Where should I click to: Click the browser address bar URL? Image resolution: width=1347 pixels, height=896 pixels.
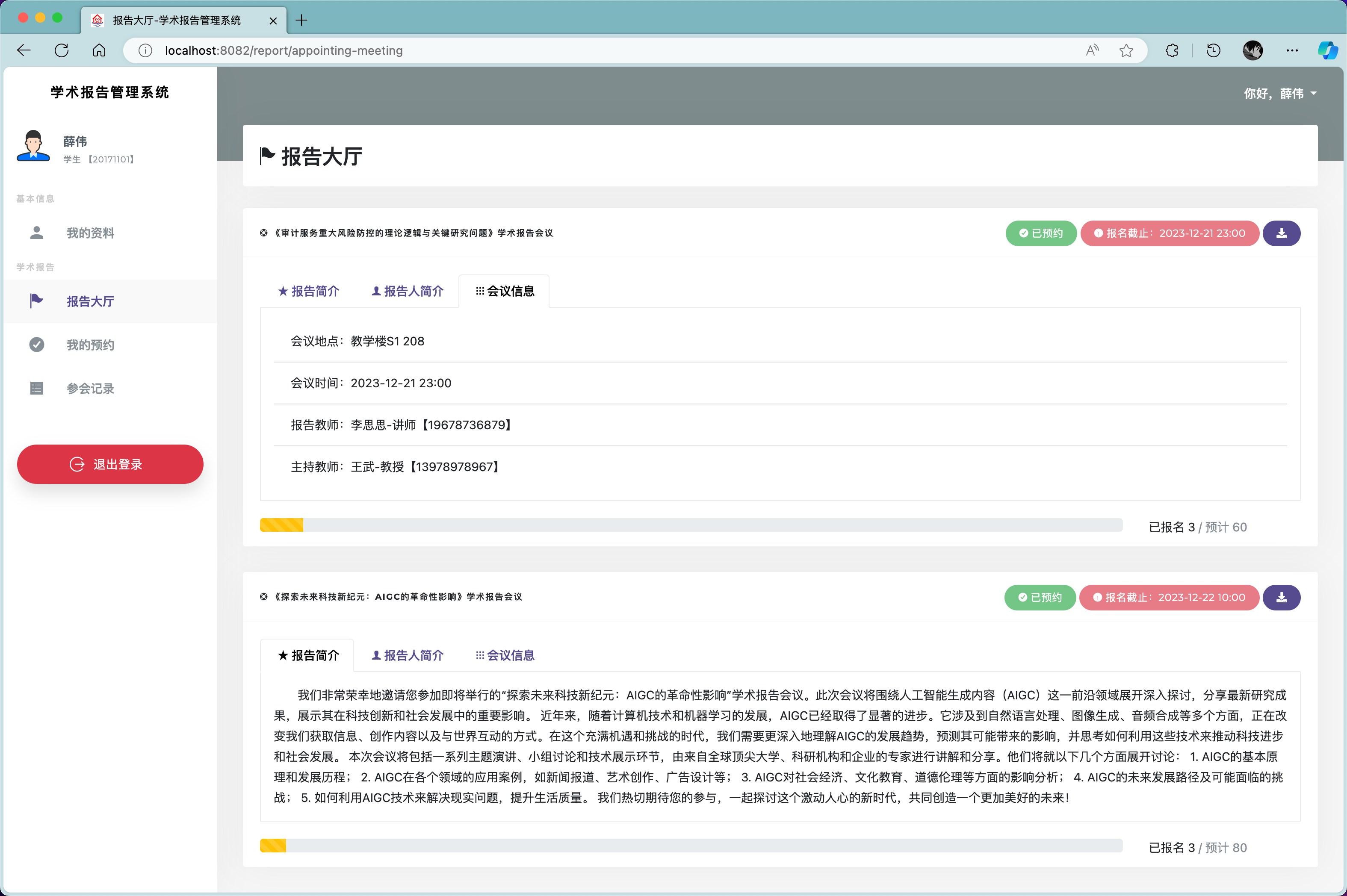pyautogui.click(x=284, y=50)
